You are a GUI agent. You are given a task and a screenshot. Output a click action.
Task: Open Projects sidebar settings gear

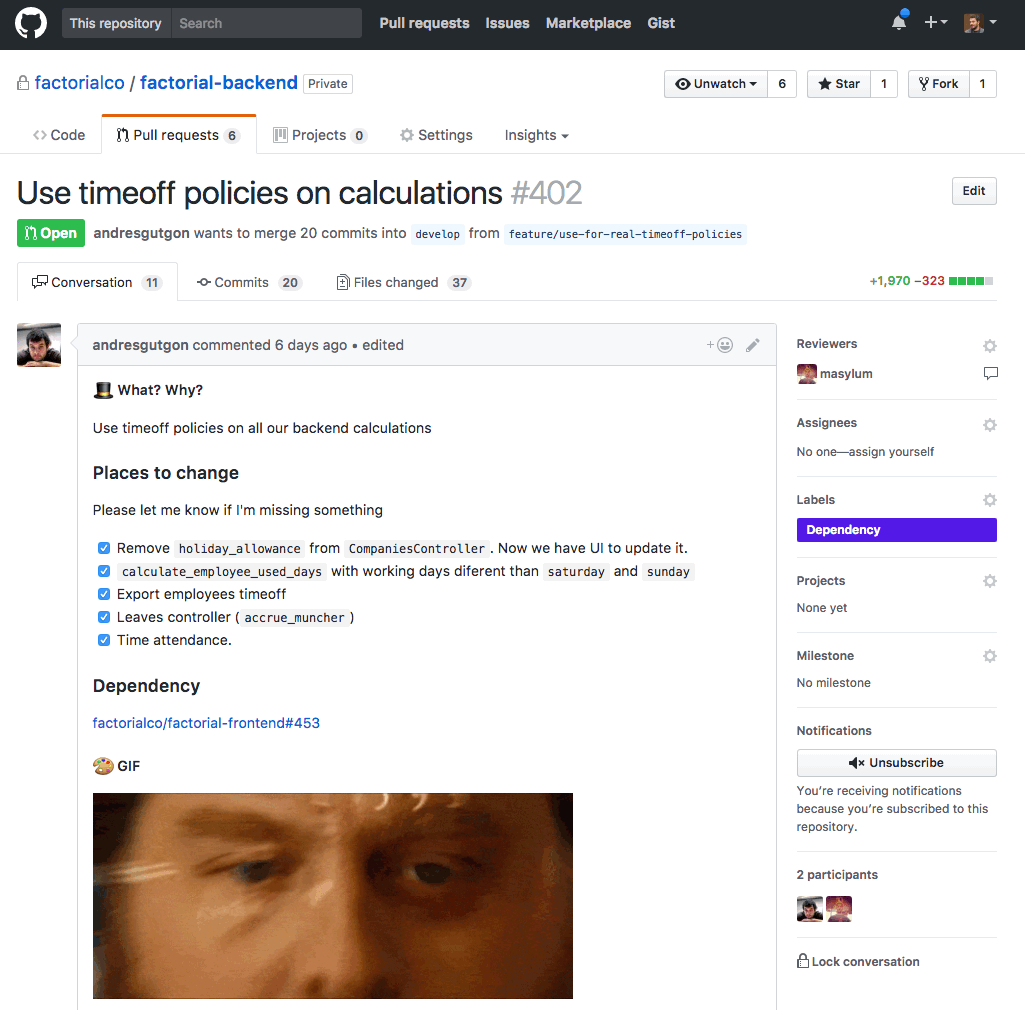click(990, 581)
